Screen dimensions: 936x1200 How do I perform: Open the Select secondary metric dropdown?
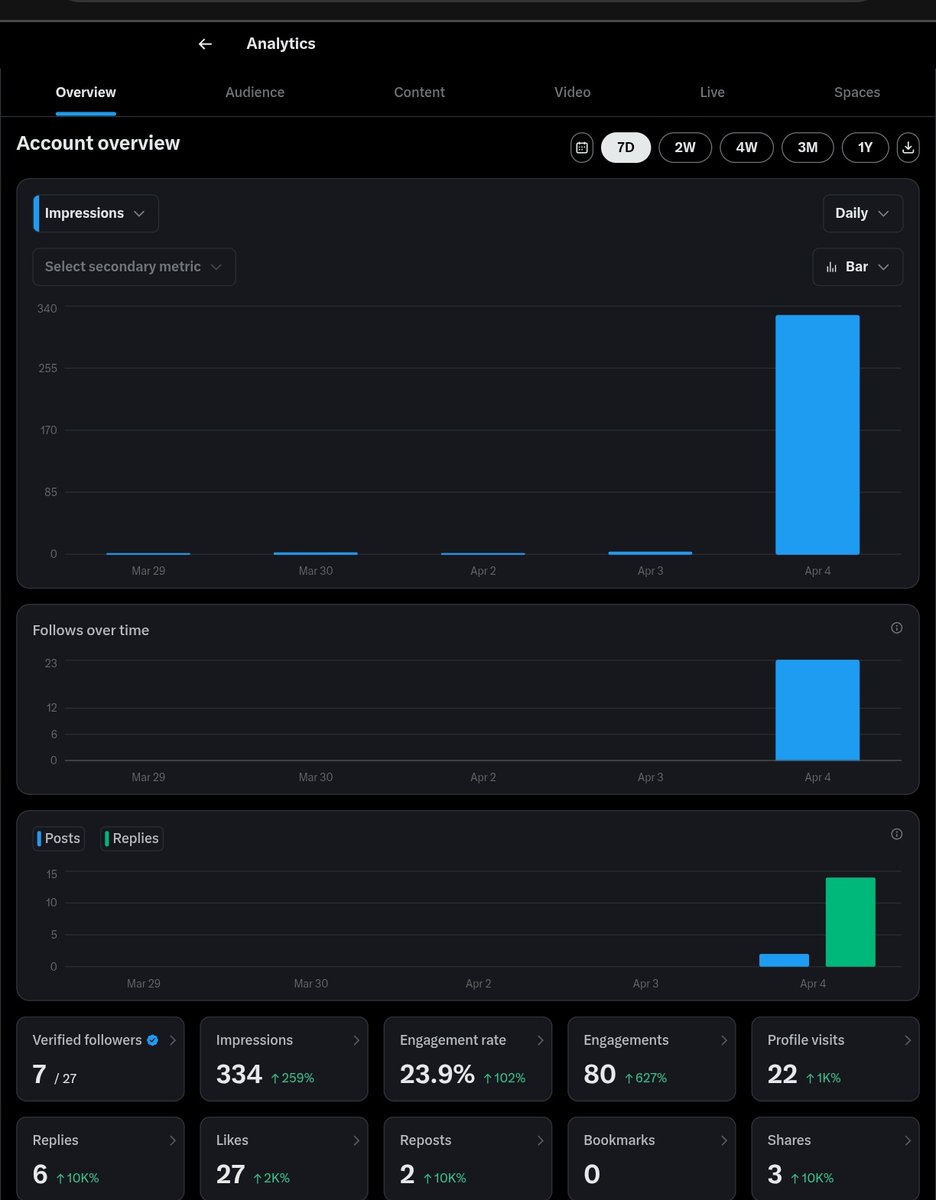(x=134, y=267)
